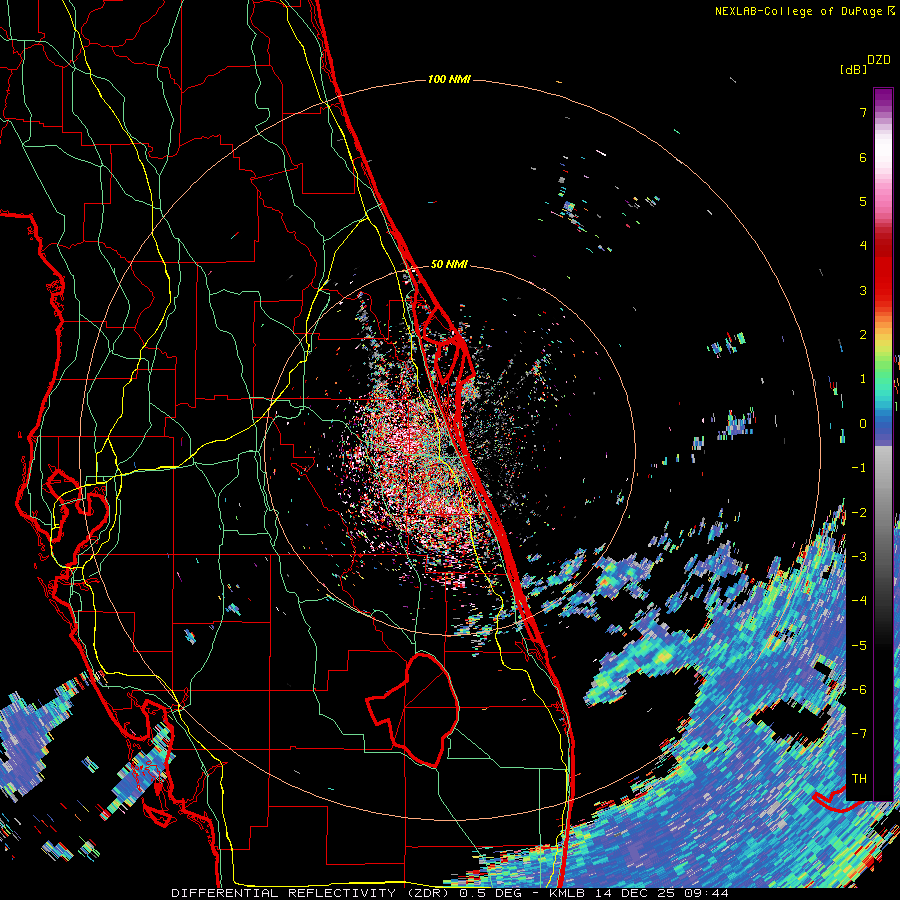Screen dimensions: 900x900
Task: Click the "-6" tick on color scale
Action: 859,689
